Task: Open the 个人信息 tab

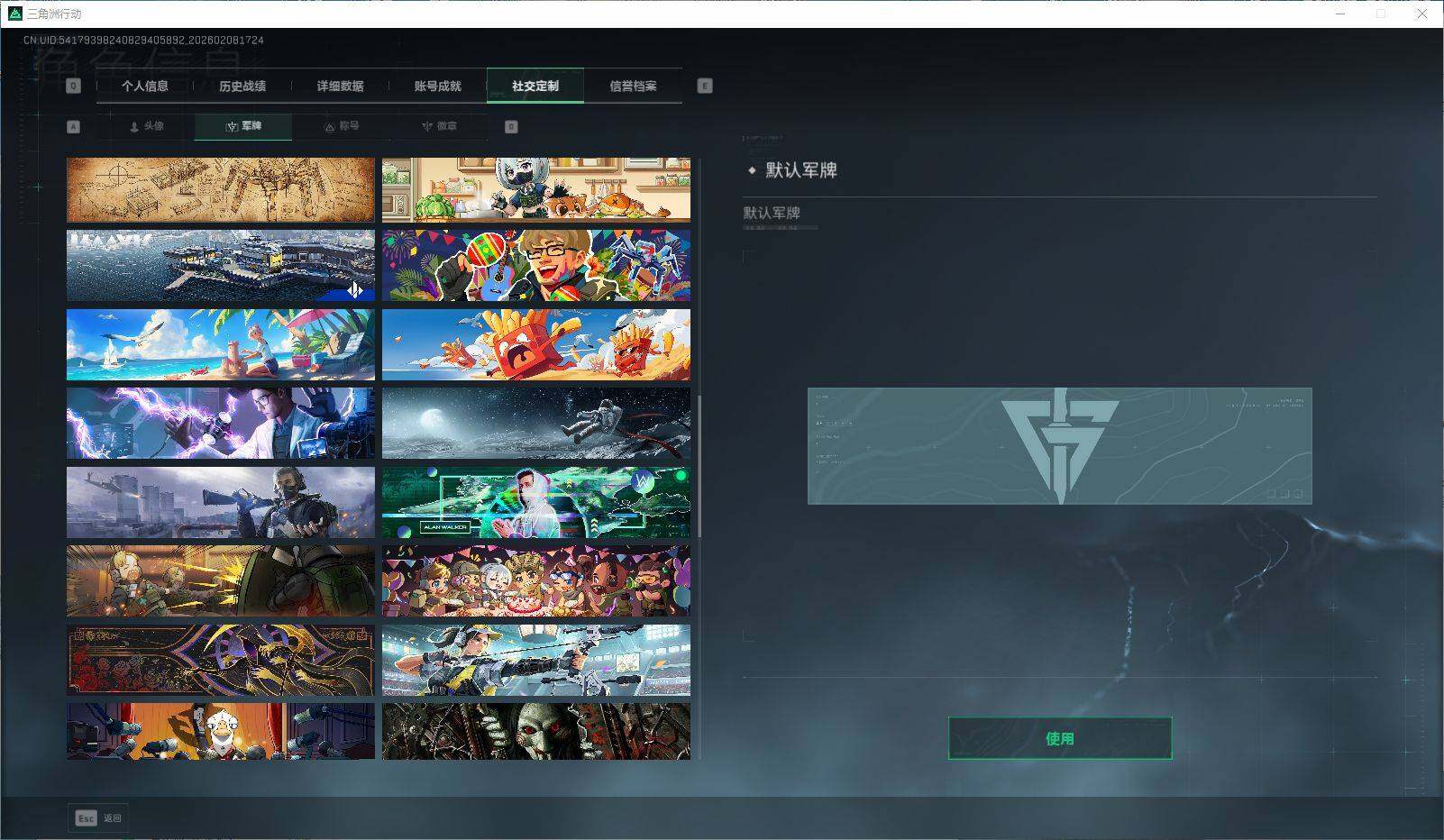Action: pos(145,86)
